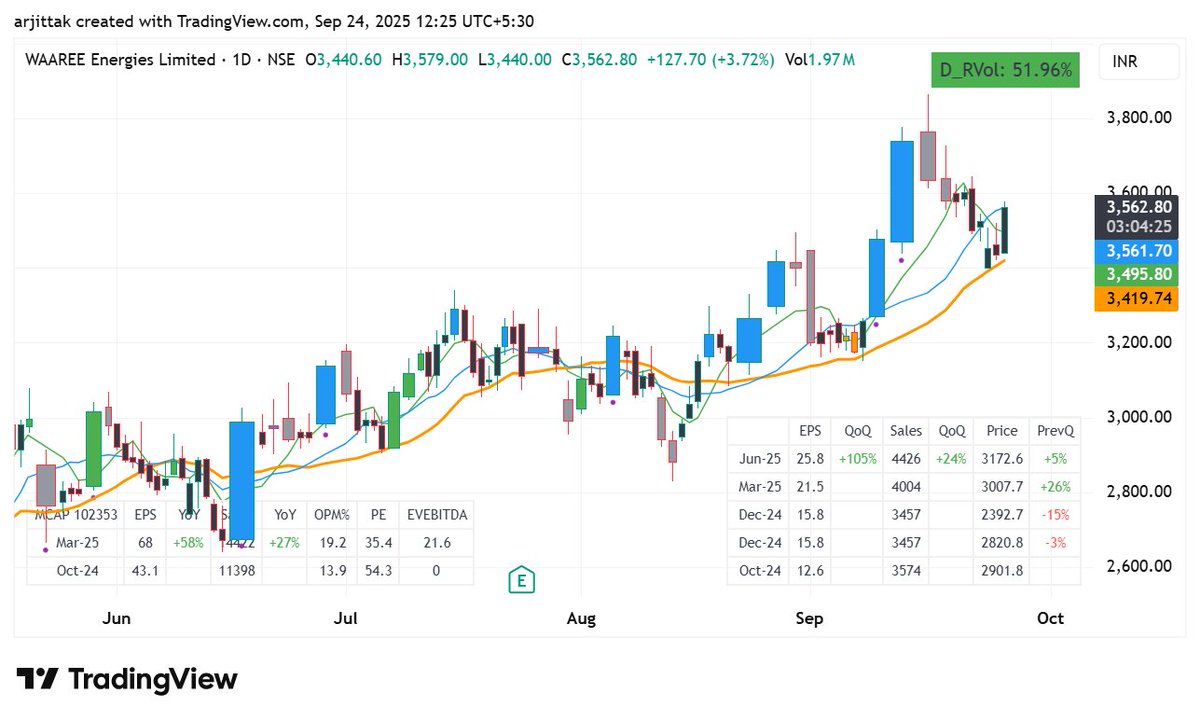The width and height of the screenshot is (1200, 721).
Task: Click the 2,800.00 price axis label
Action: click(x=1138, y=491)
